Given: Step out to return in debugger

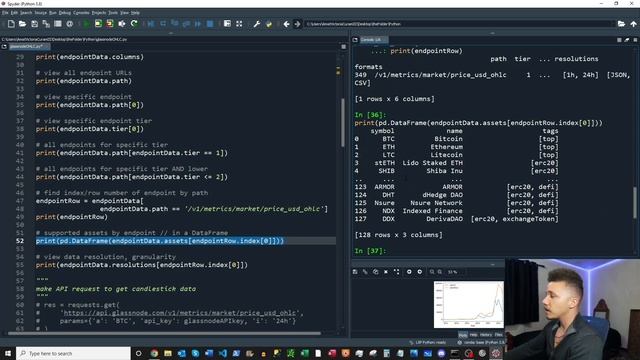Looking at the screenshot, I should coord(187,24).
